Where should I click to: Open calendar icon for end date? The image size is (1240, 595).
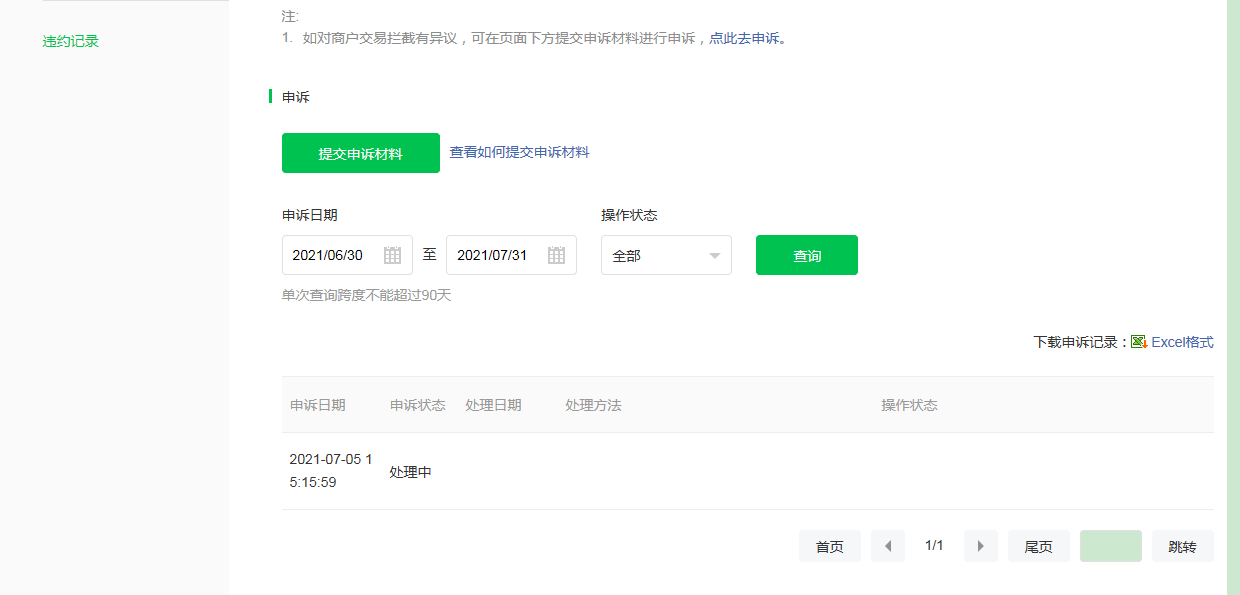click(556, 255)
